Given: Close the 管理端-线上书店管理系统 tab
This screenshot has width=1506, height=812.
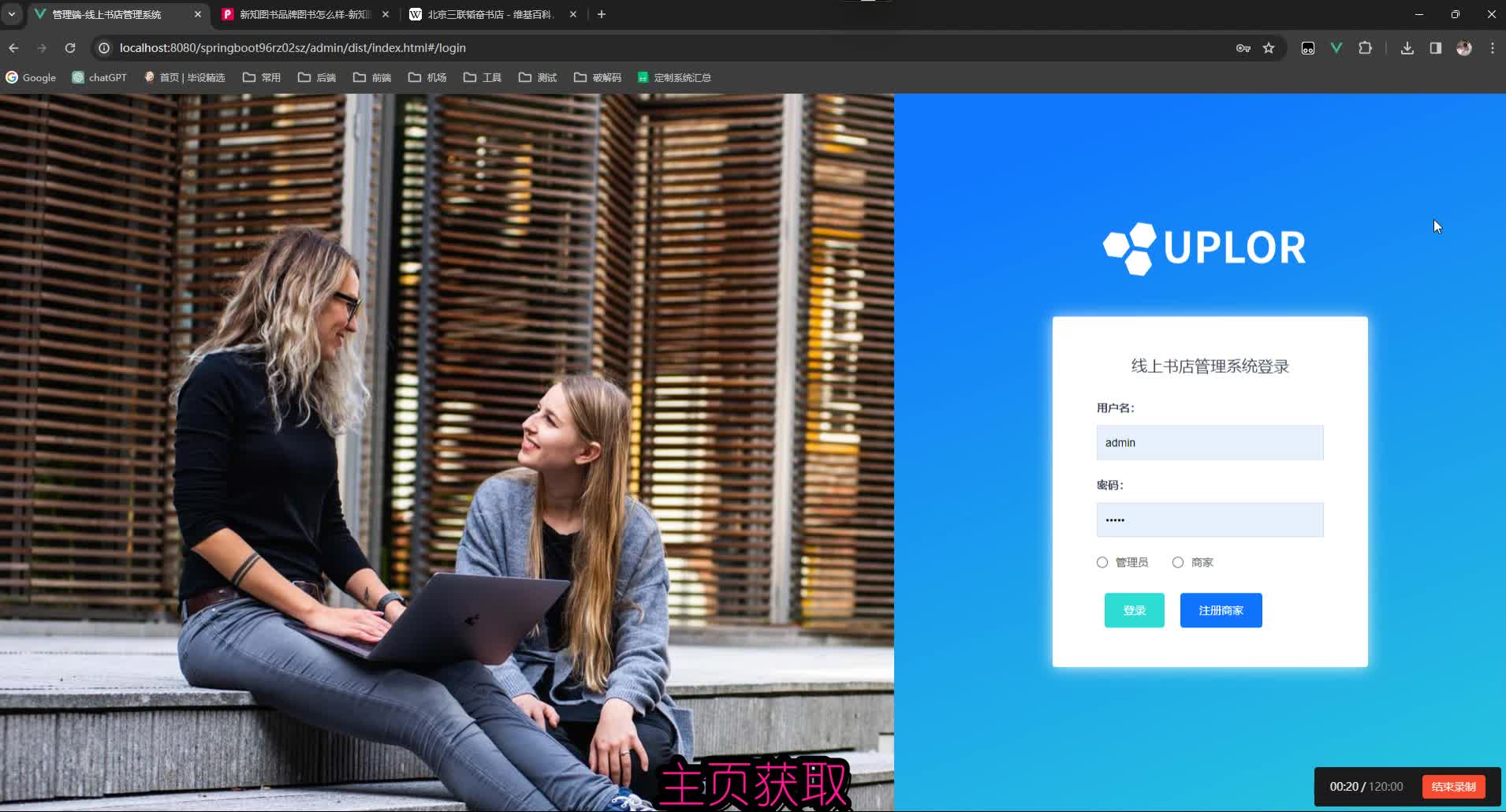Looking at the screenshot, I should pyautogui.click(x=198, y=14).
